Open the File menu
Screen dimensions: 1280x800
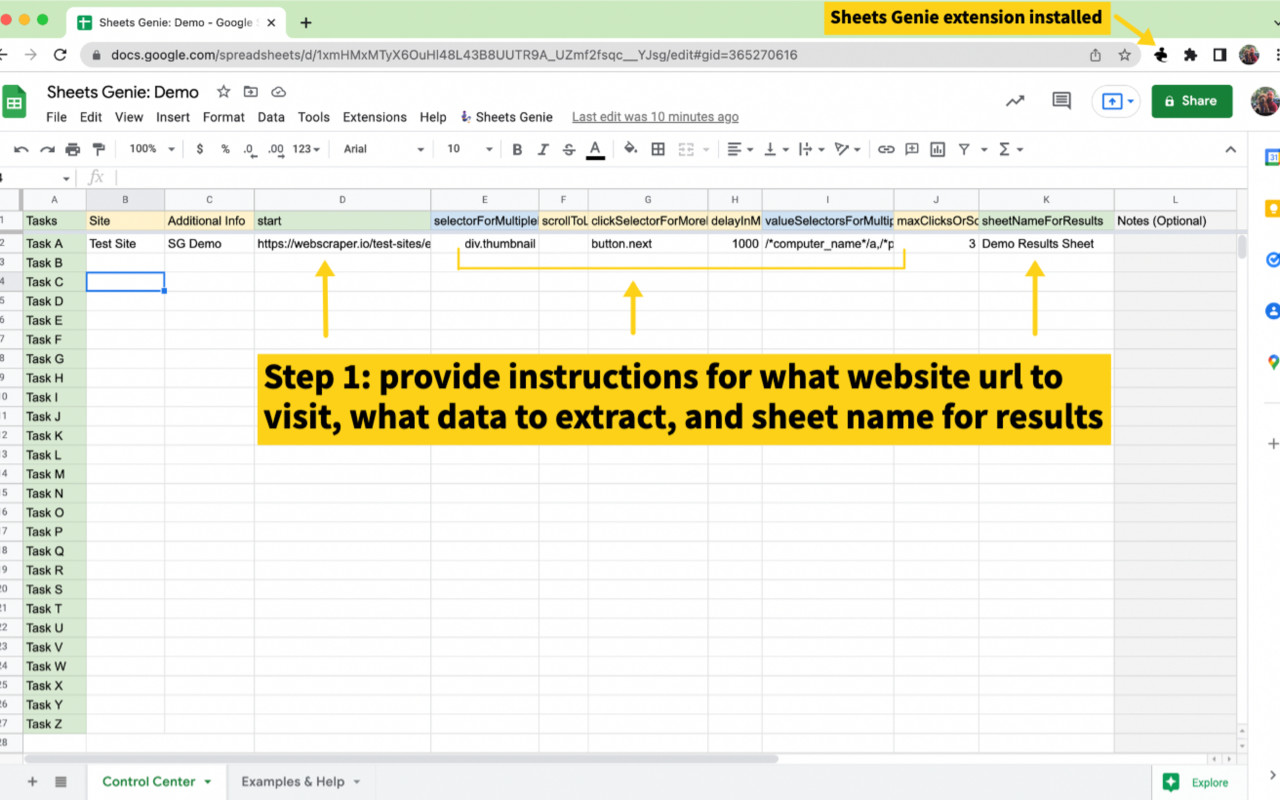click(x=57, y=117)
